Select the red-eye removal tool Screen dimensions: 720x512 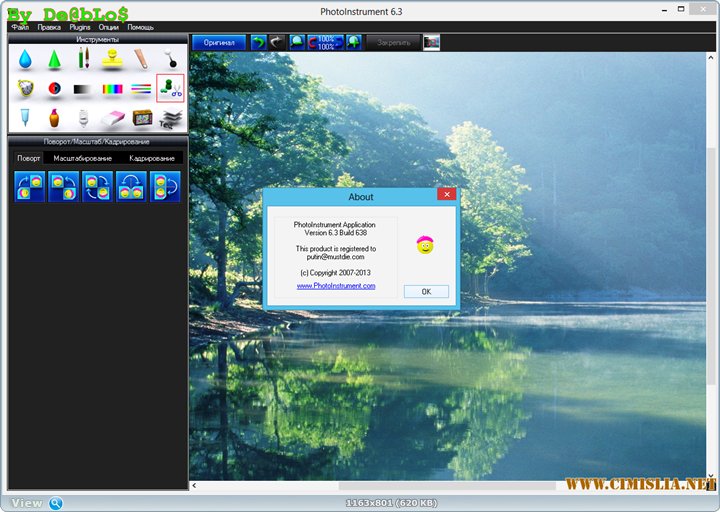click(x=54, y=89)
